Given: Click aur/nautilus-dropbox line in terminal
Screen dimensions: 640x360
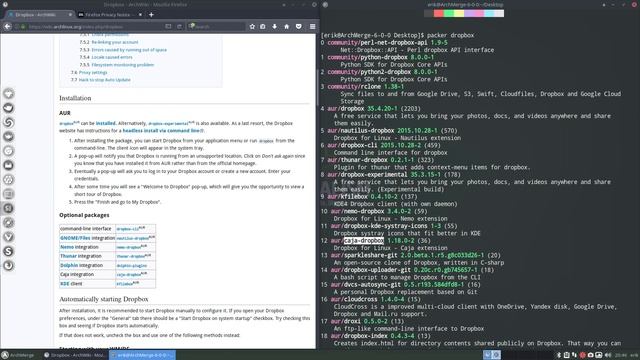Looking at the screenshot, I should pos(389,131).
